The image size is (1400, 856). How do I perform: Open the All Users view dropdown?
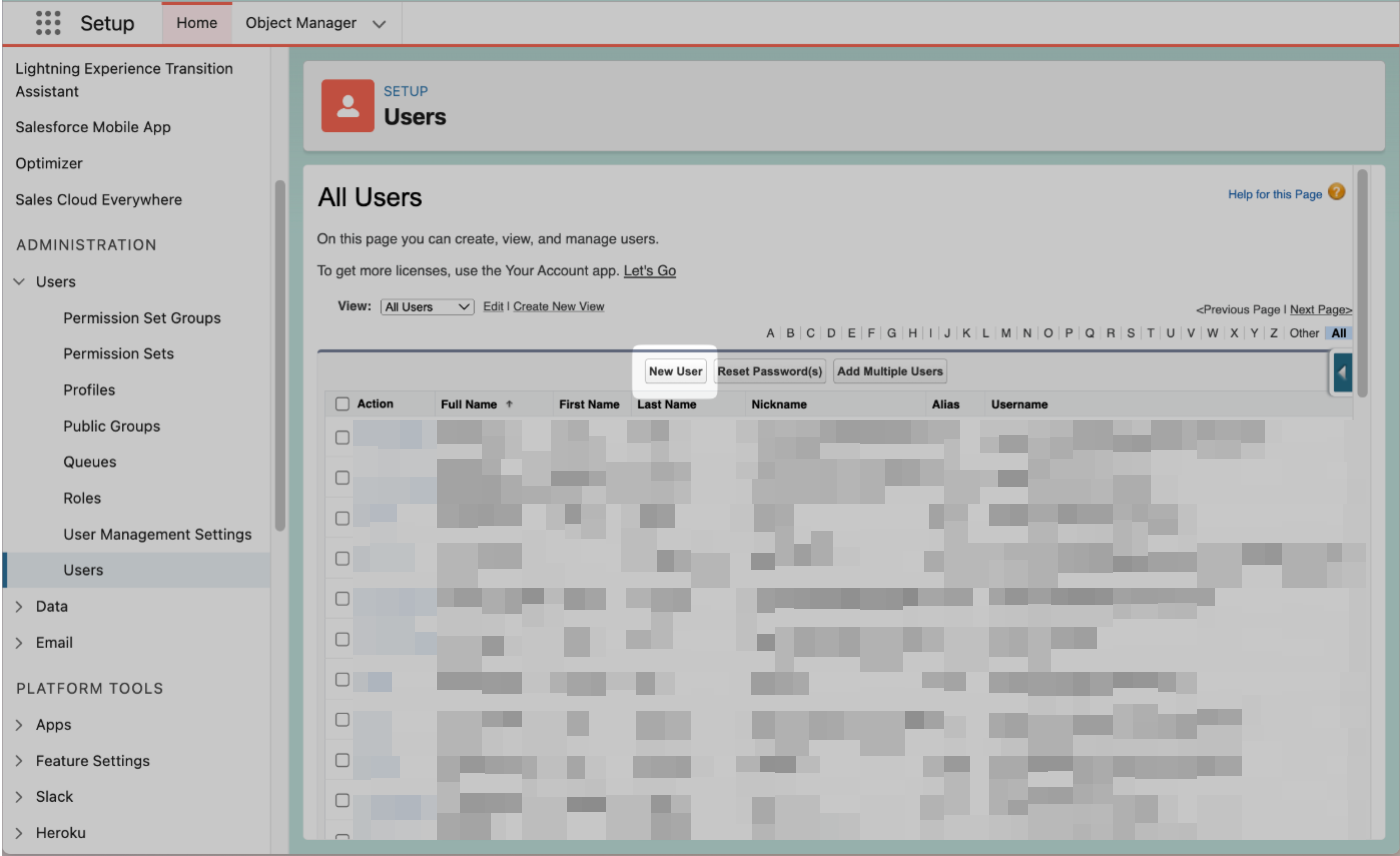point(427,307)
